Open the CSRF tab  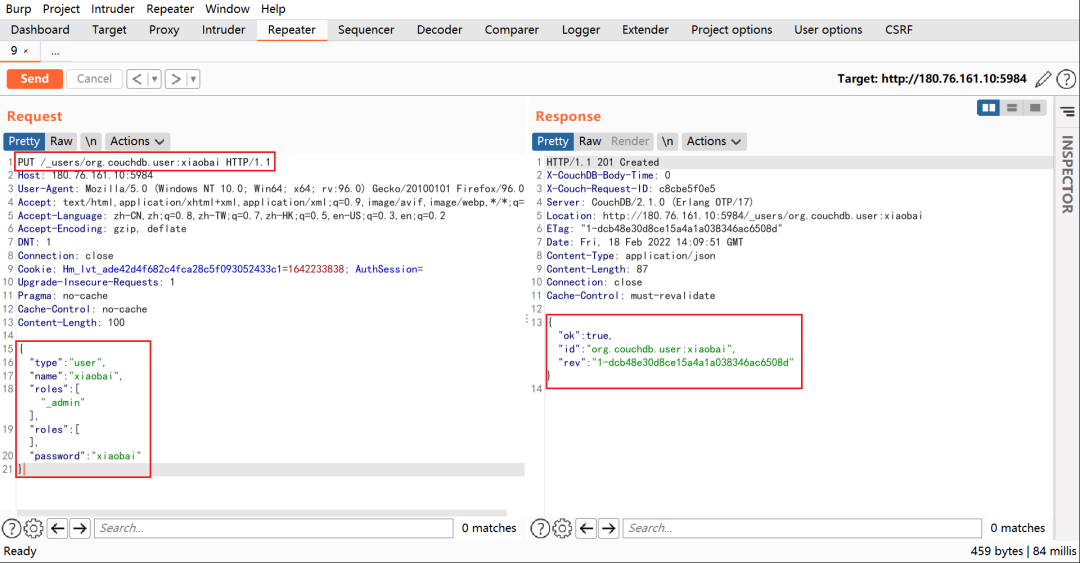(899, 30)
